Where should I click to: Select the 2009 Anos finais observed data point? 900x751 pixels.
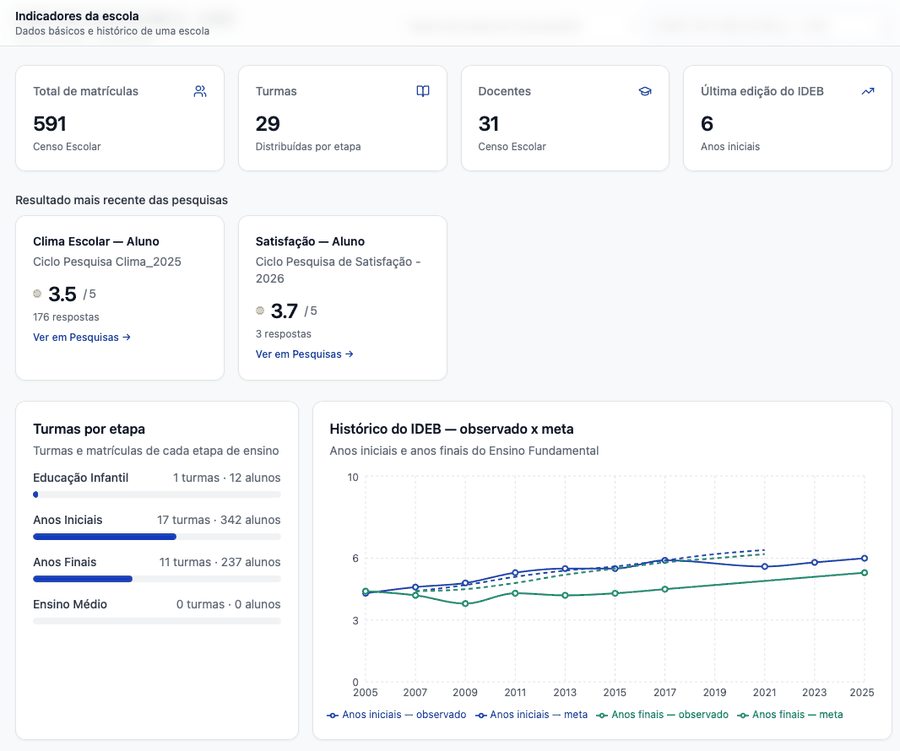click(x=465, y=603)
